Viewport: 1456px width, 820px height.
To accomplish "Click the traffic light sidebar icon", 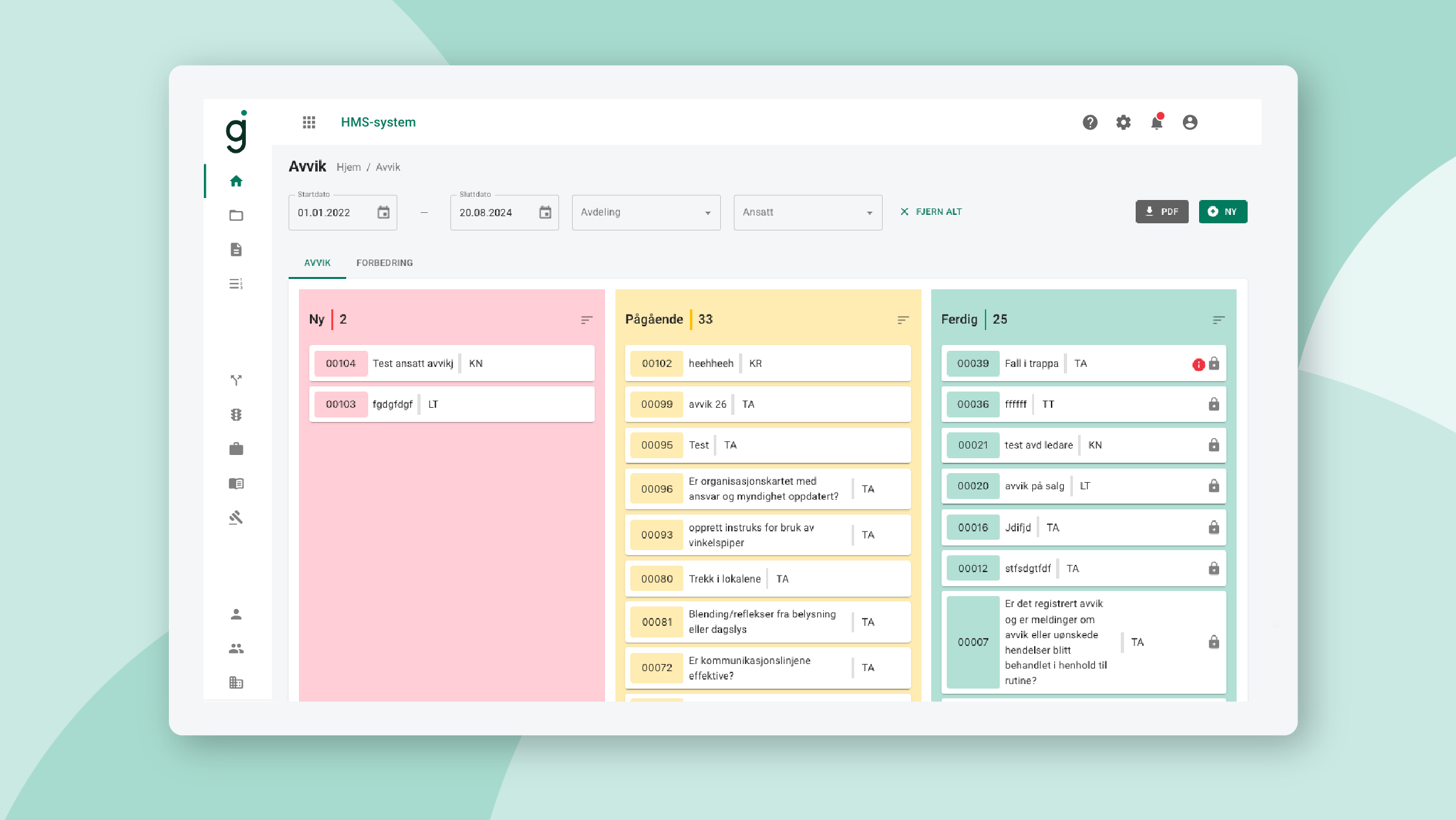I will [236, 415].
